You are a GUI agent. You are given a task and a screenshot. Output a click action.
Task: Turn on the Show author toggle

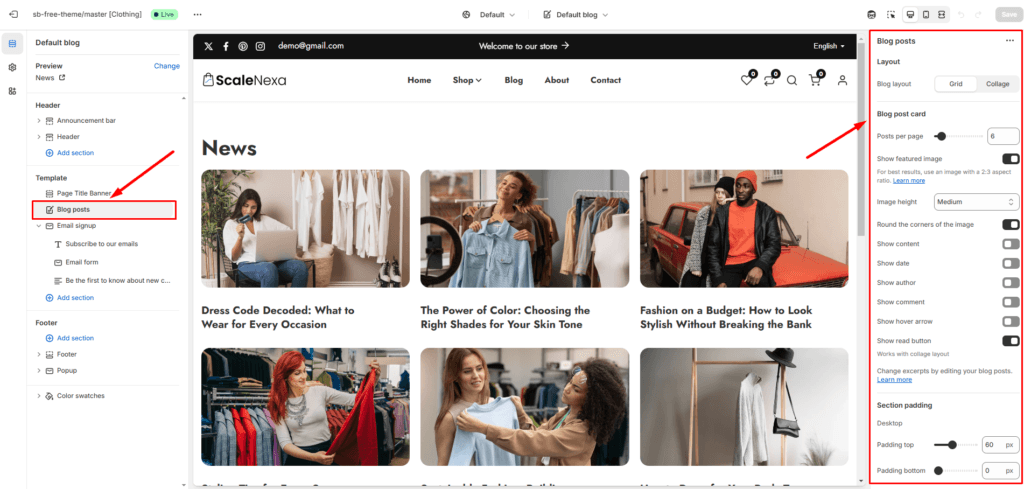coord(1010,283)
